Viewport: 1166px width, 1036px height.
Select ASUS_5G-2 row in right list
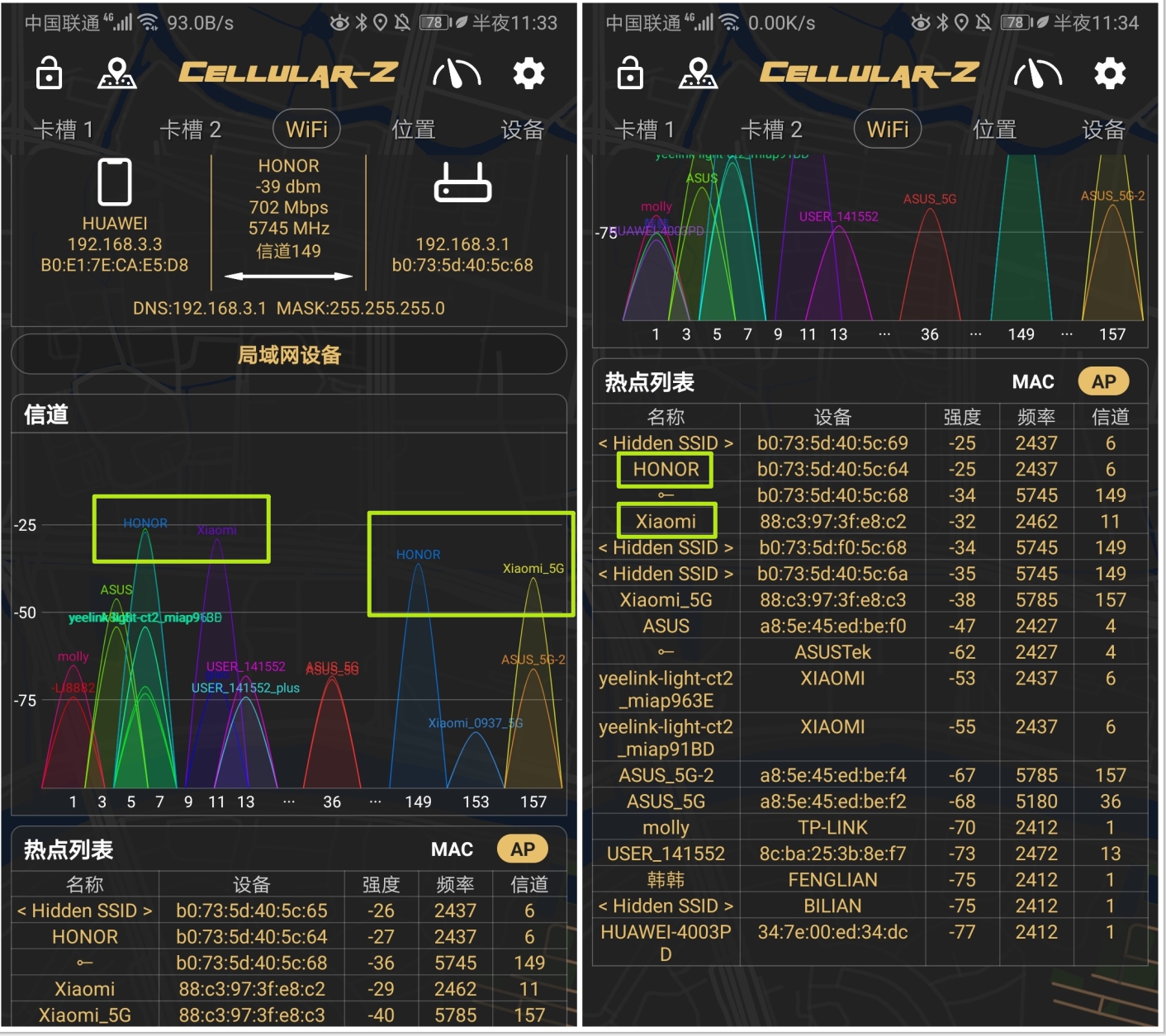click(870, 775)
